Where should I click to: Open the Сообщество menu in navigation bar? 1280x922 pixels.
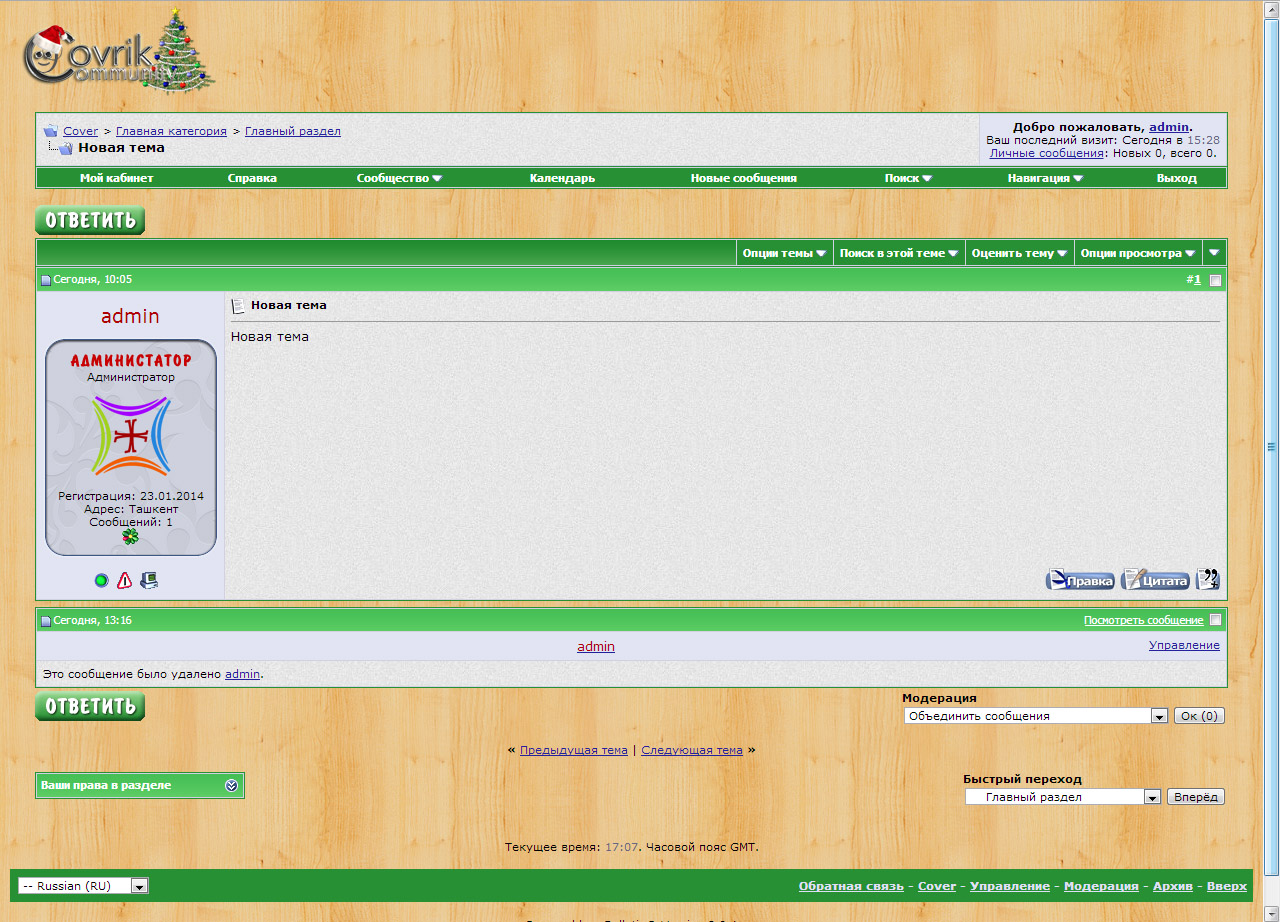399,178
